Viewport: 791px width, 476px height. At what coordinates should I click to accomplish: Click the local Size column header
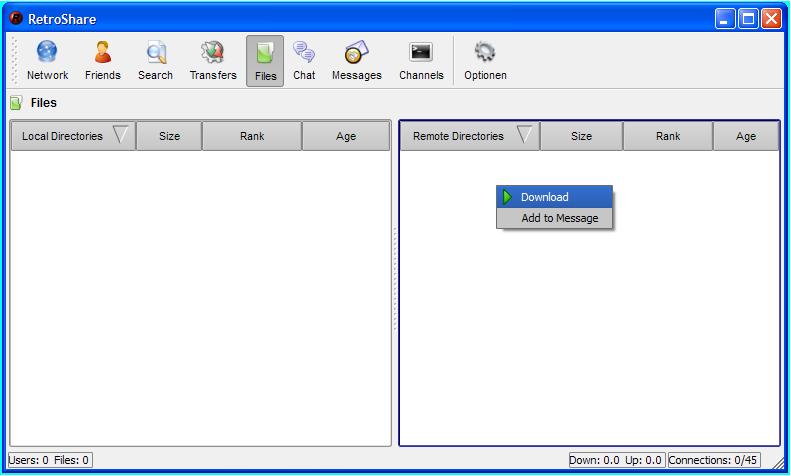click(x=170, y=136)
